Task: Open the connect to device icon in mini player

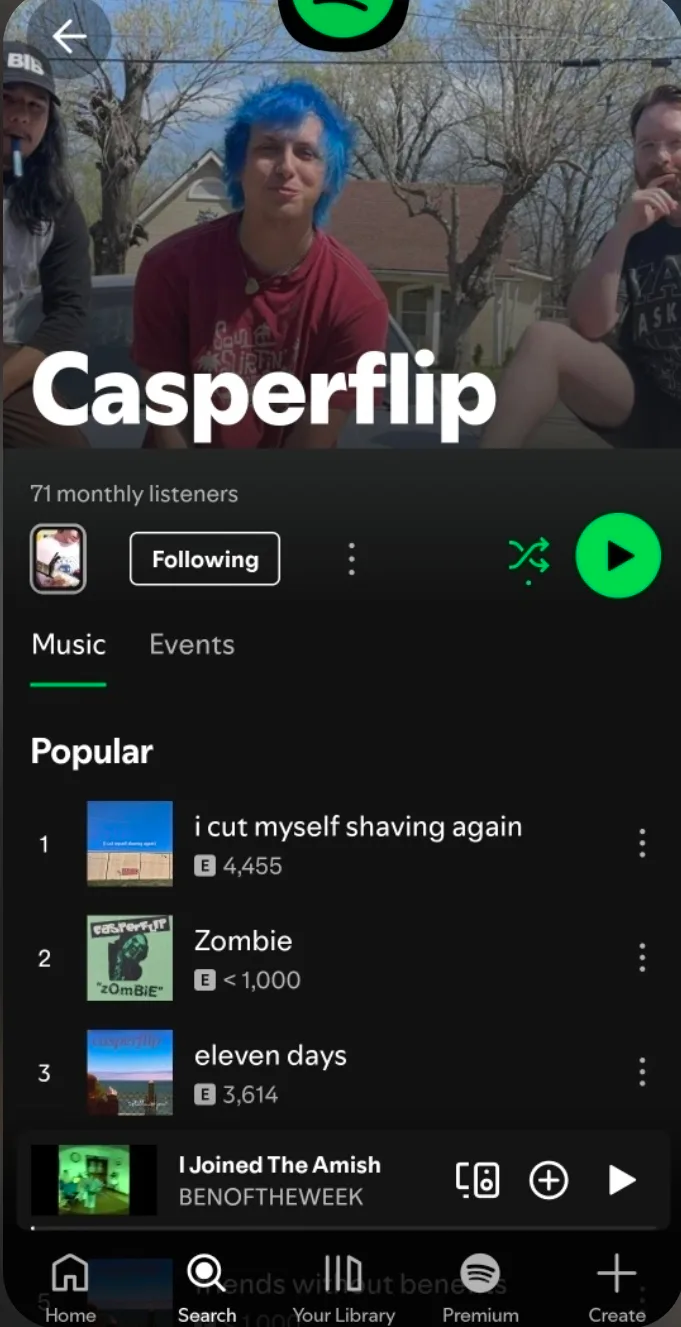Action: (478, 1180)
